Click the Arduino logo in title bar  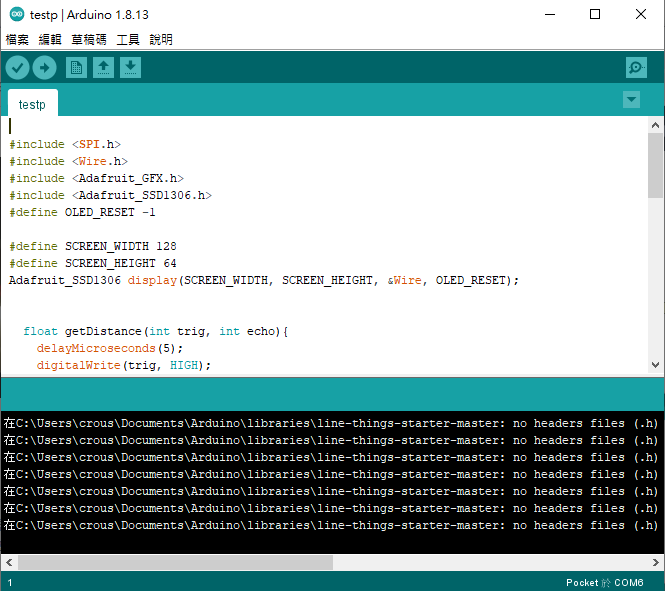click(17, 14)
